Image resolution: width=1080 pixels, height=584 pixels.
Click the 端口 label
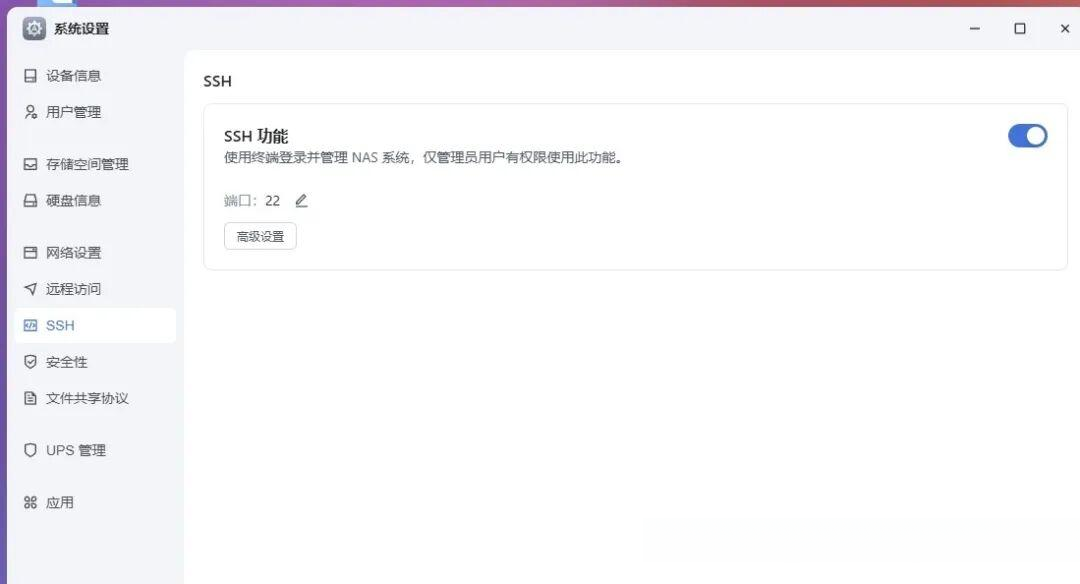(240, 200)
